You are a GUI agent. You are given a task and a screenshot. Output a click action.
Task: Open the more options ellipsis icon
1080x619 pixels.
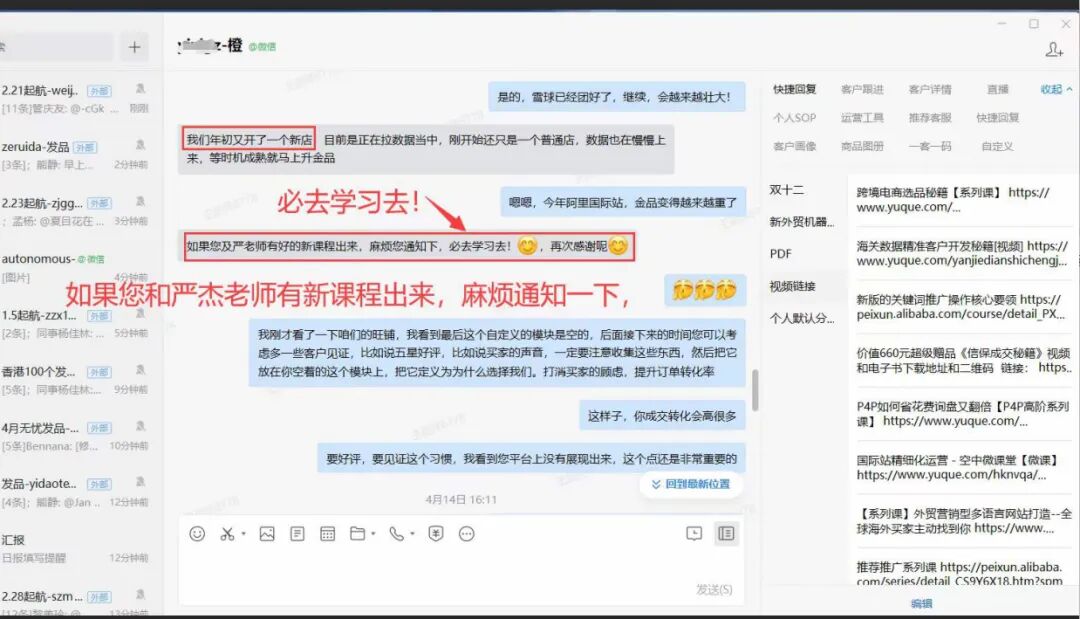465,533
